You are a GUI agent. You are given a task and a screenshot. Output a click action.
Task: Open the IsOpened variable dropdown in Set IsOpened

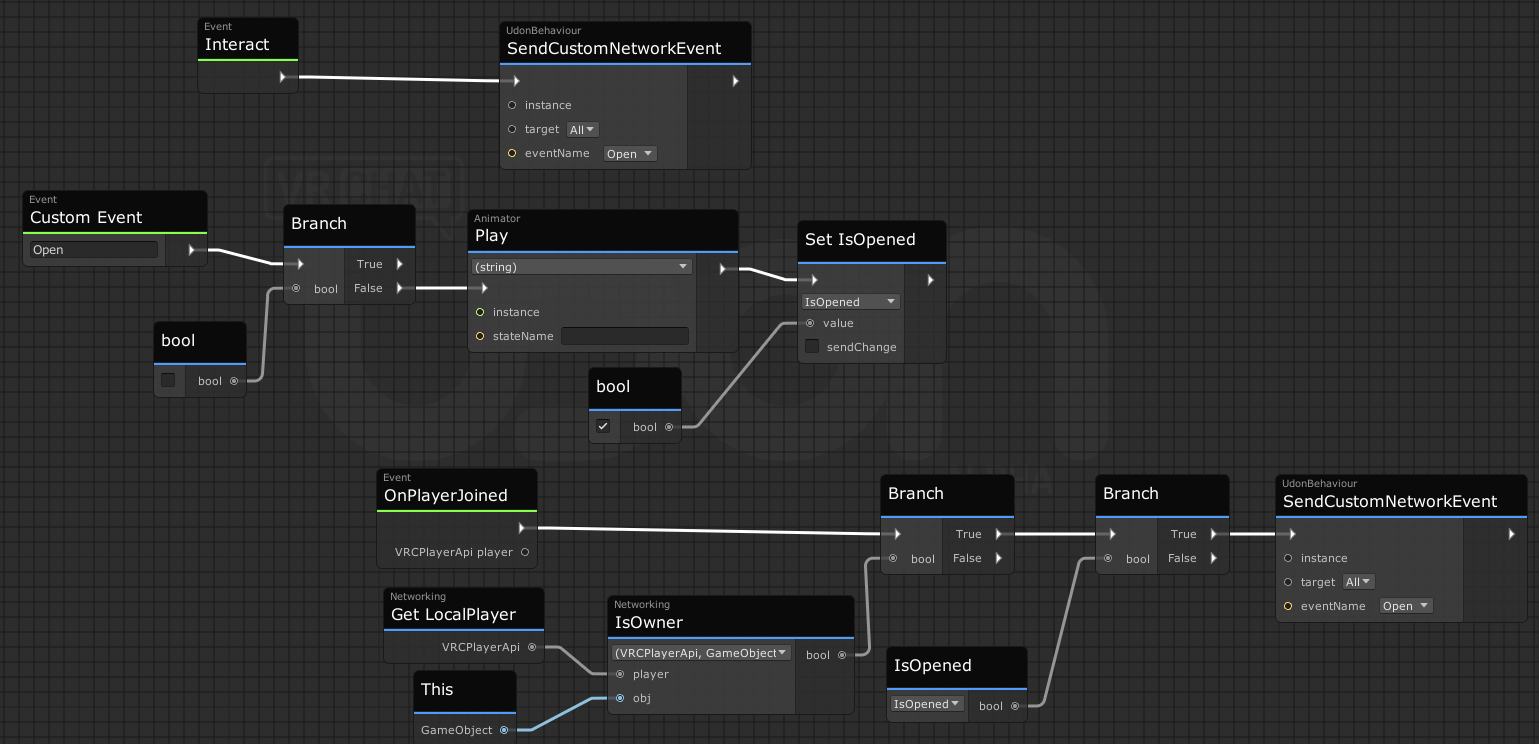851,301
